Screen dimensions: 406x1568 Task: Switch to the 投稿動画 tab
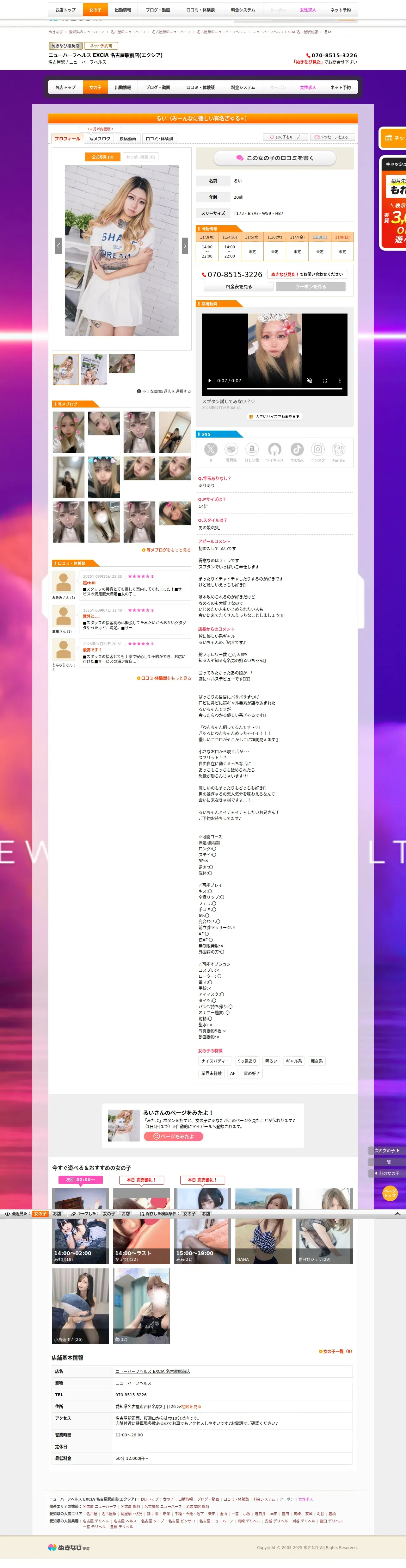point(128,139)
